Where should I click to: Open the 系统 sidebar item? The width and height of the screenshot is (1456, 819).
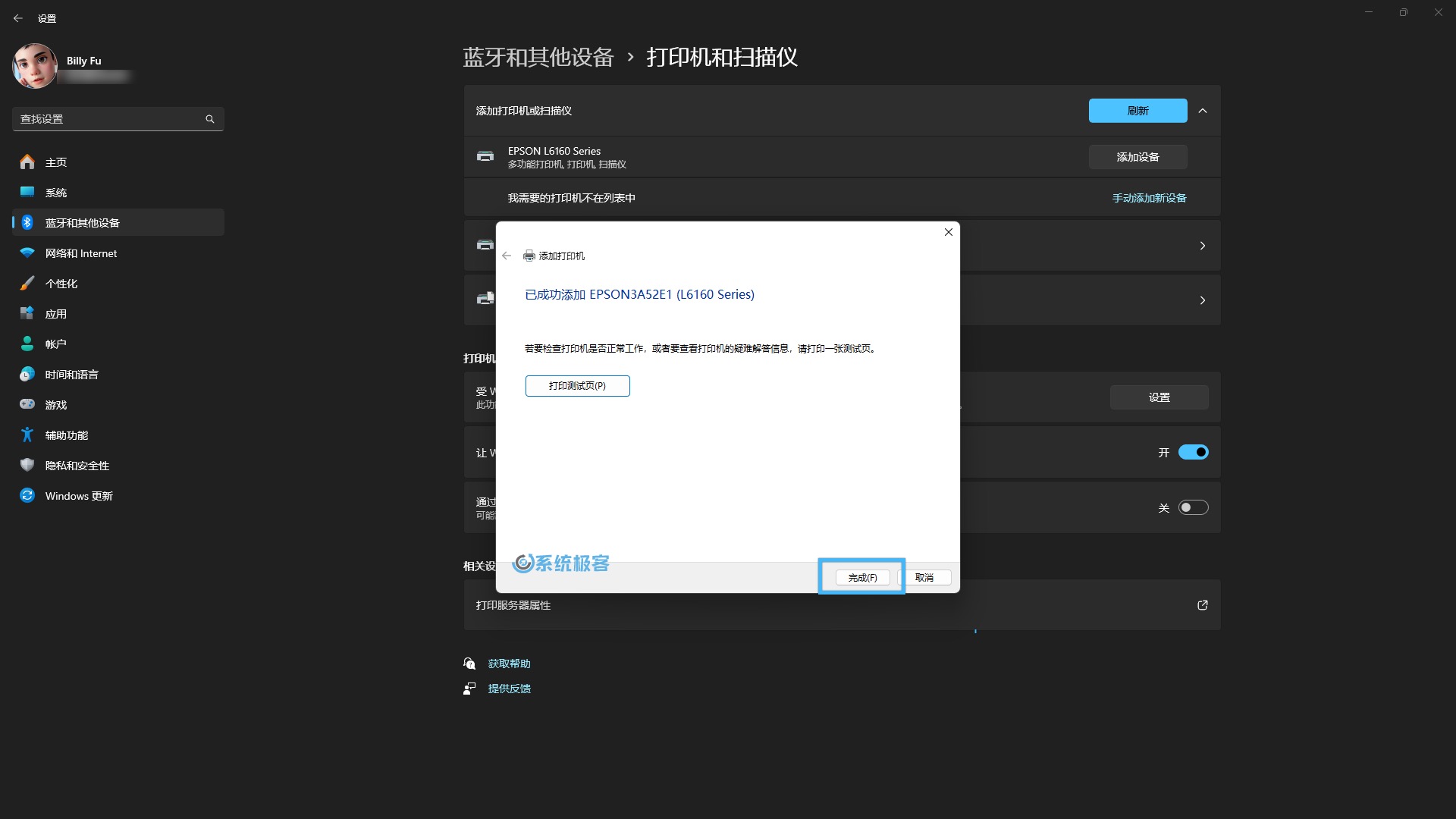118,192
